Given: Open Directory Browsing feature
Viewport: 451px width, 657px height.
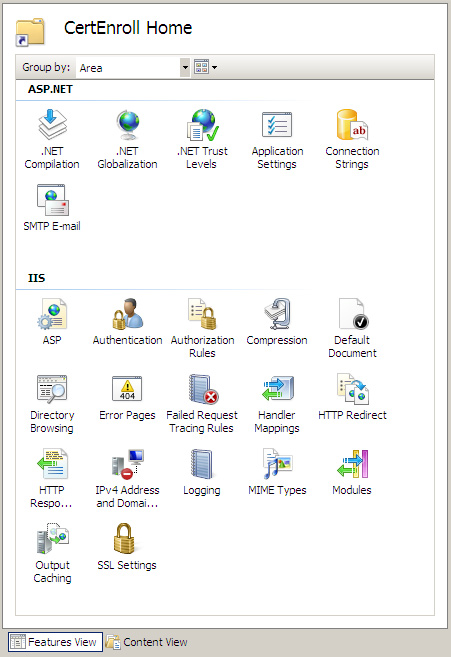Looking at the screenshot, I should coord(52,404).
